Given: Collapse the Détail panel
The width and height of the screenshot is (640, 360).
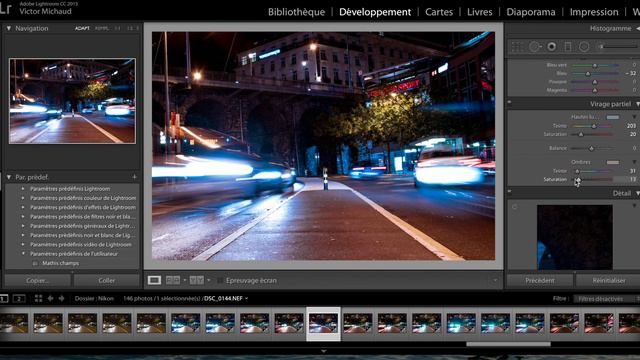Looking at the screenshot, I should (x=637, y=193).
